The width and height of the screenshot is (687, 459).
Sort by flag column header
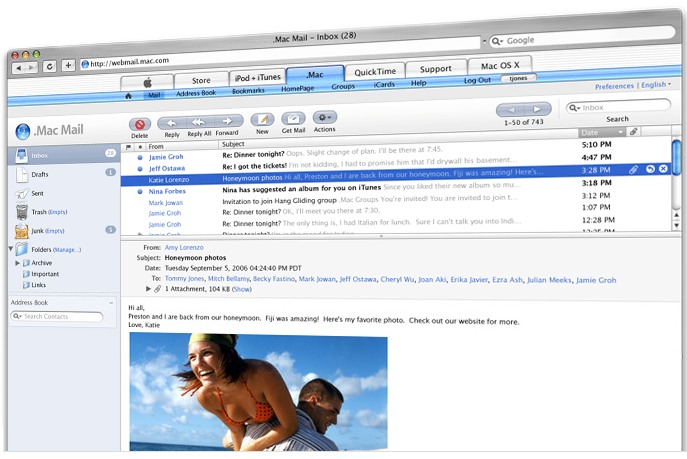128,147
